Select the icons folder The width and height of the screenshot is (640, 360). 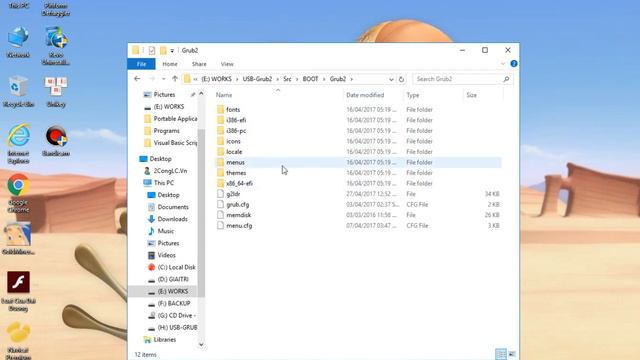point(233,141)
